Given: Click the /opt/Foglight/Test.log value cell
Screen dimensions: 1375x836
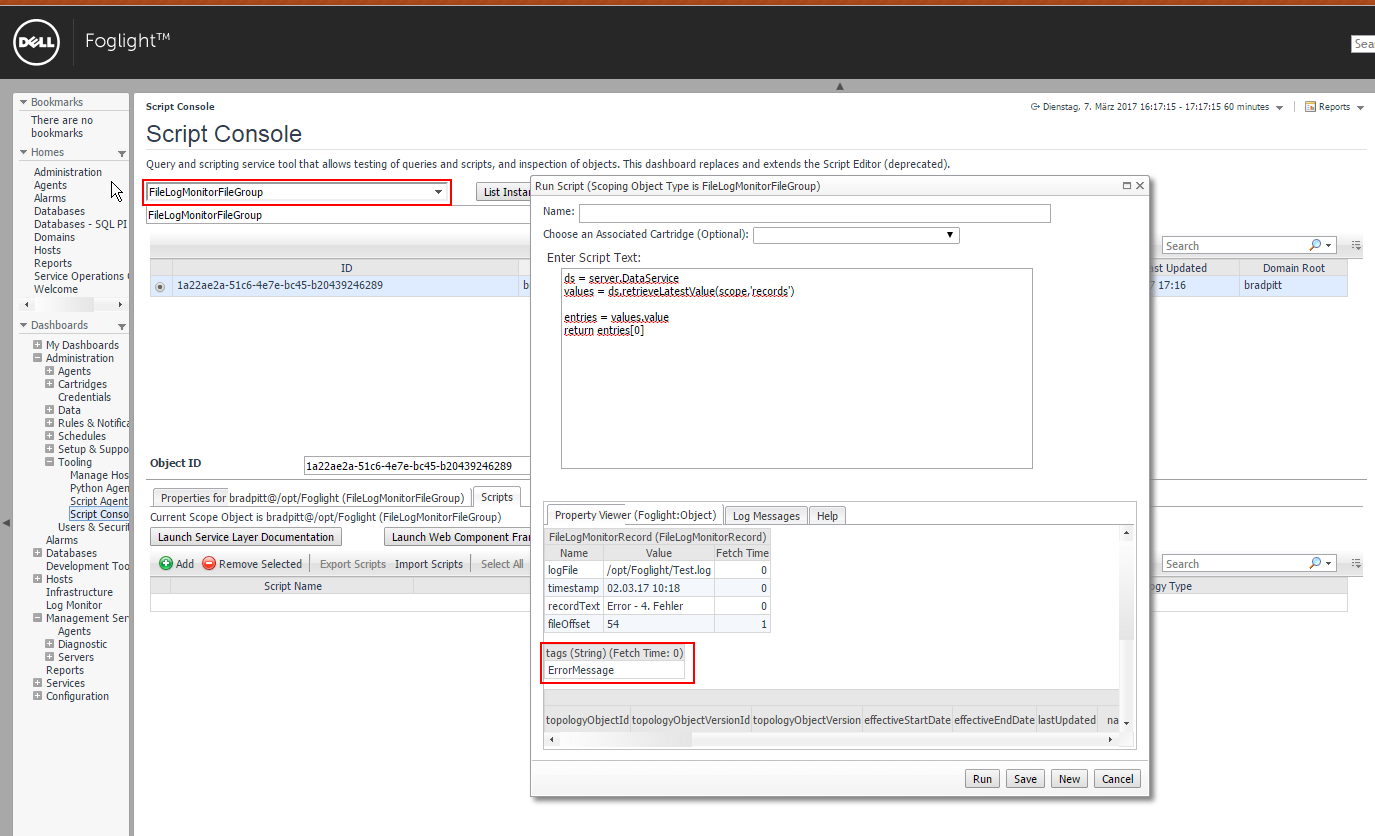Looking at the screenshot, I should (x=658, y=570).
